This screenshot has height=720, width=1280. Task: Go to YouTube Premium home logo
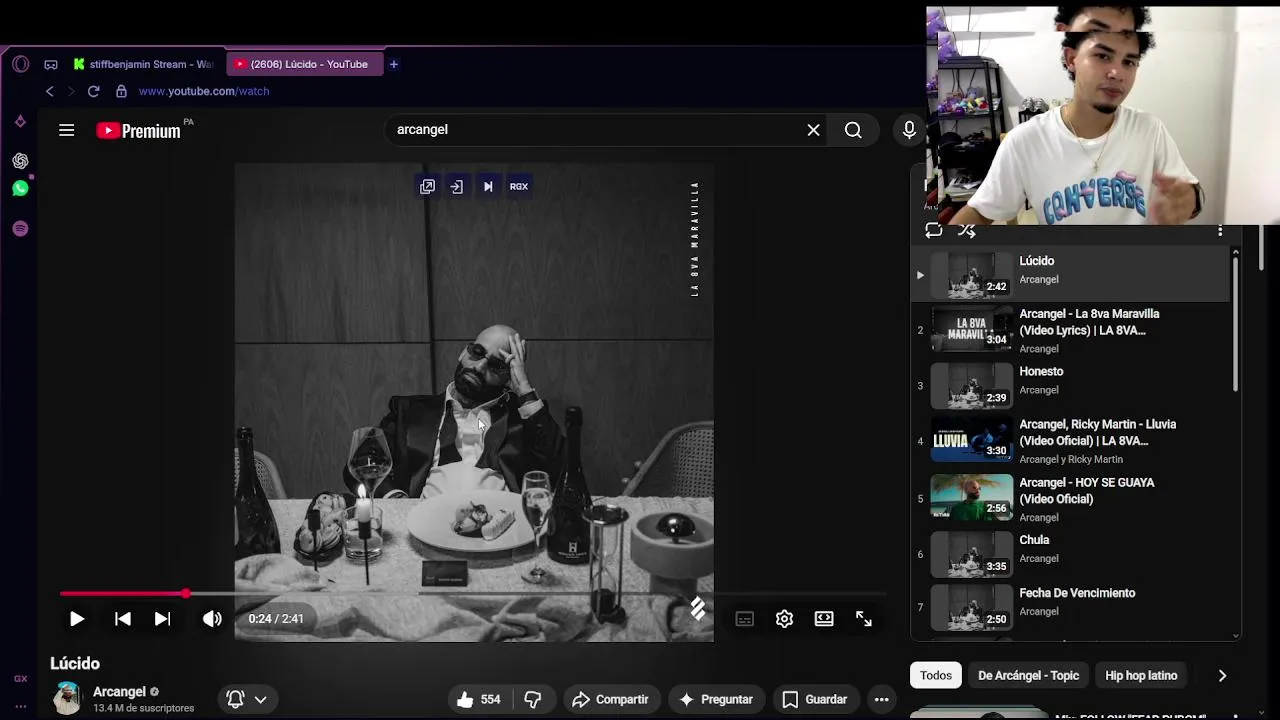(140, 131)
